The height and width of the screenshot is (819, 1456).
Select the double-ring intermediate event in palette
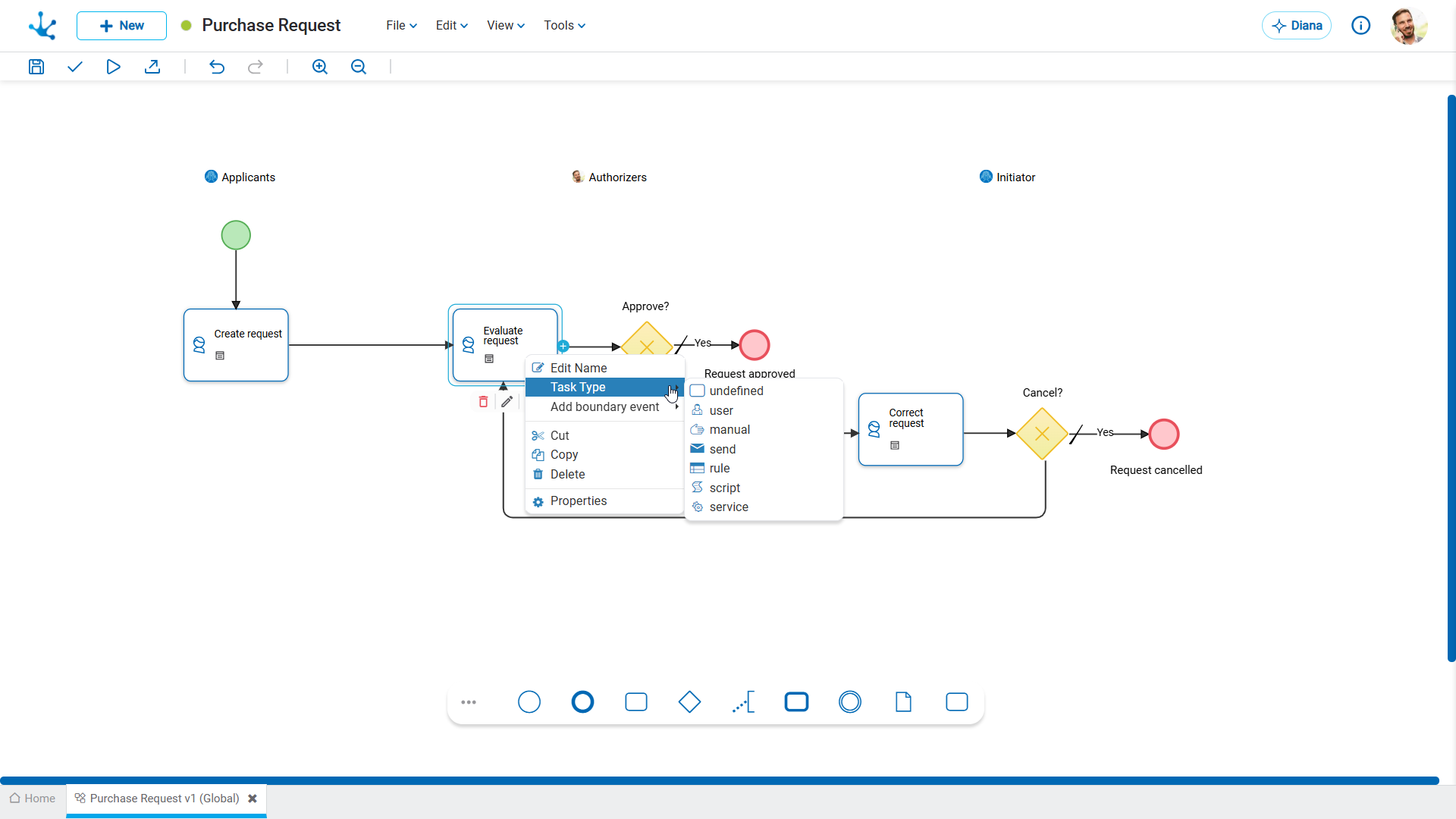point(850,702)
